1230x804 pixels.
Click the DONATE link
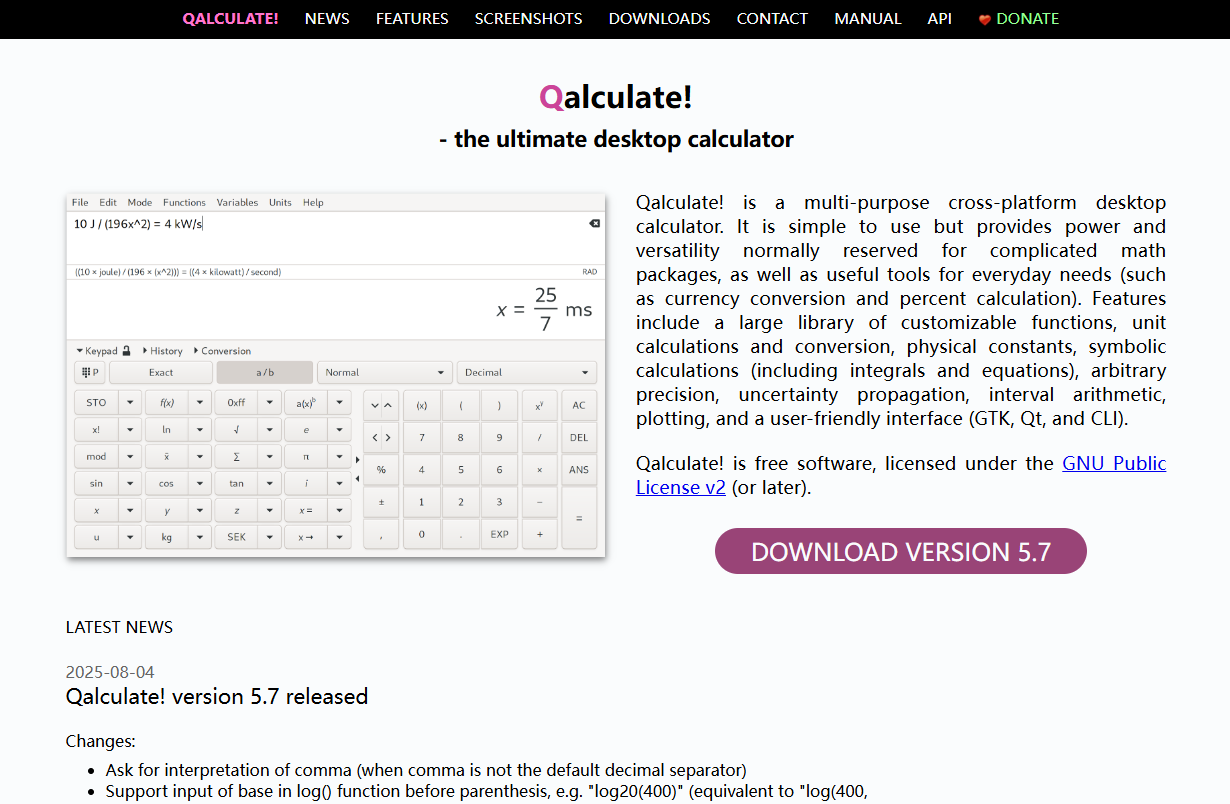(1027, 19)
